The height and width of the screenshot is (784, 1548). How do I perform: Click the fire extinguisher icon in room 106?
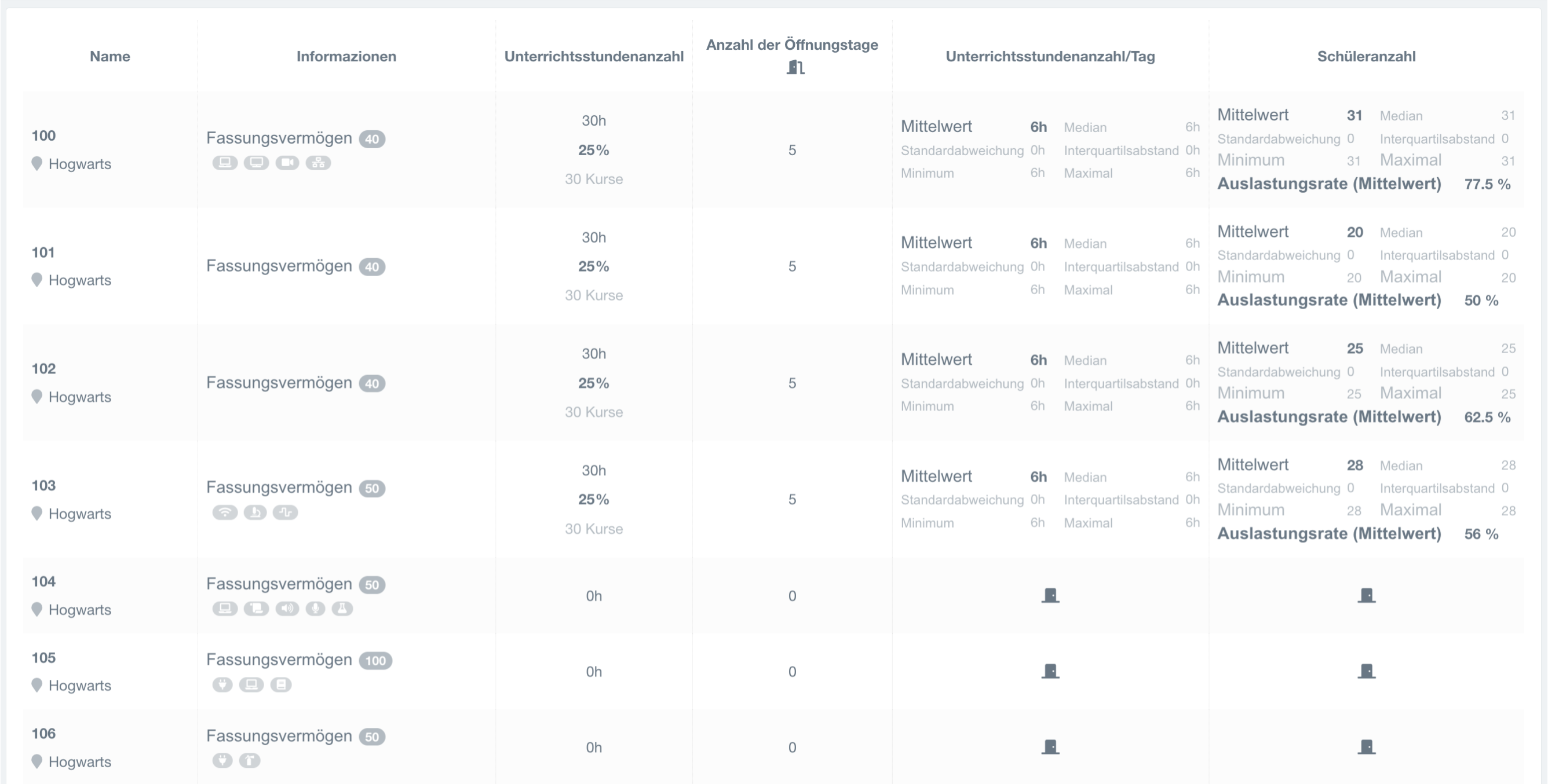(x=250, y=761)
